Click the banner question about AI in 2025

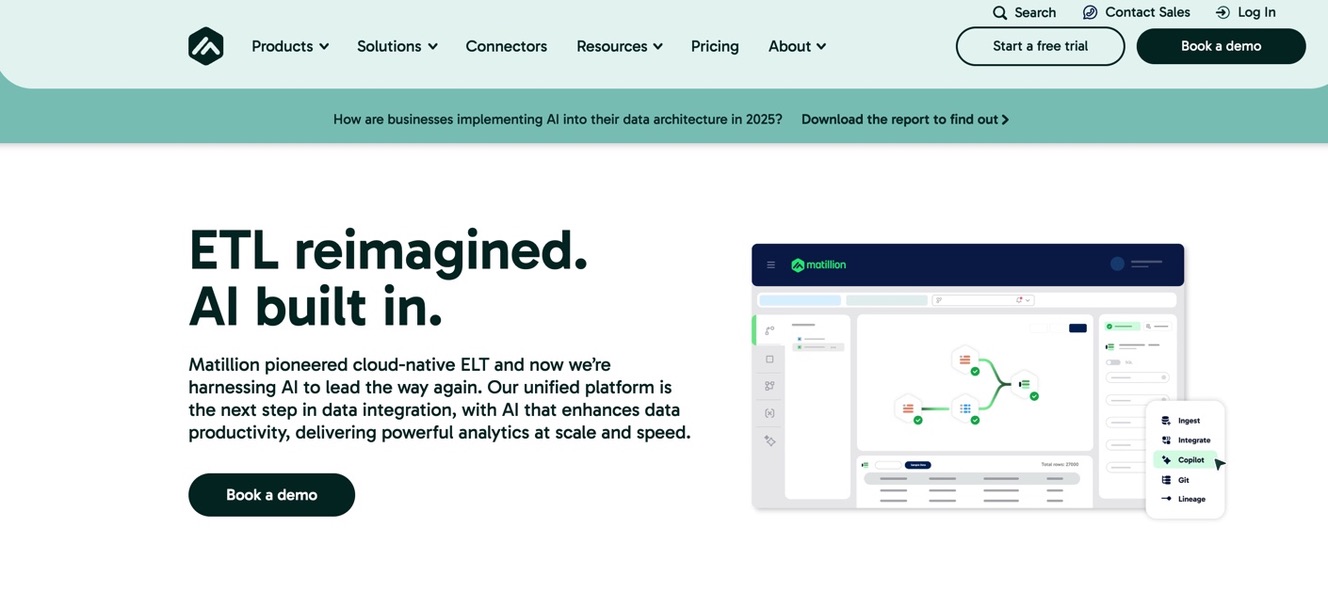click(558, 119)
